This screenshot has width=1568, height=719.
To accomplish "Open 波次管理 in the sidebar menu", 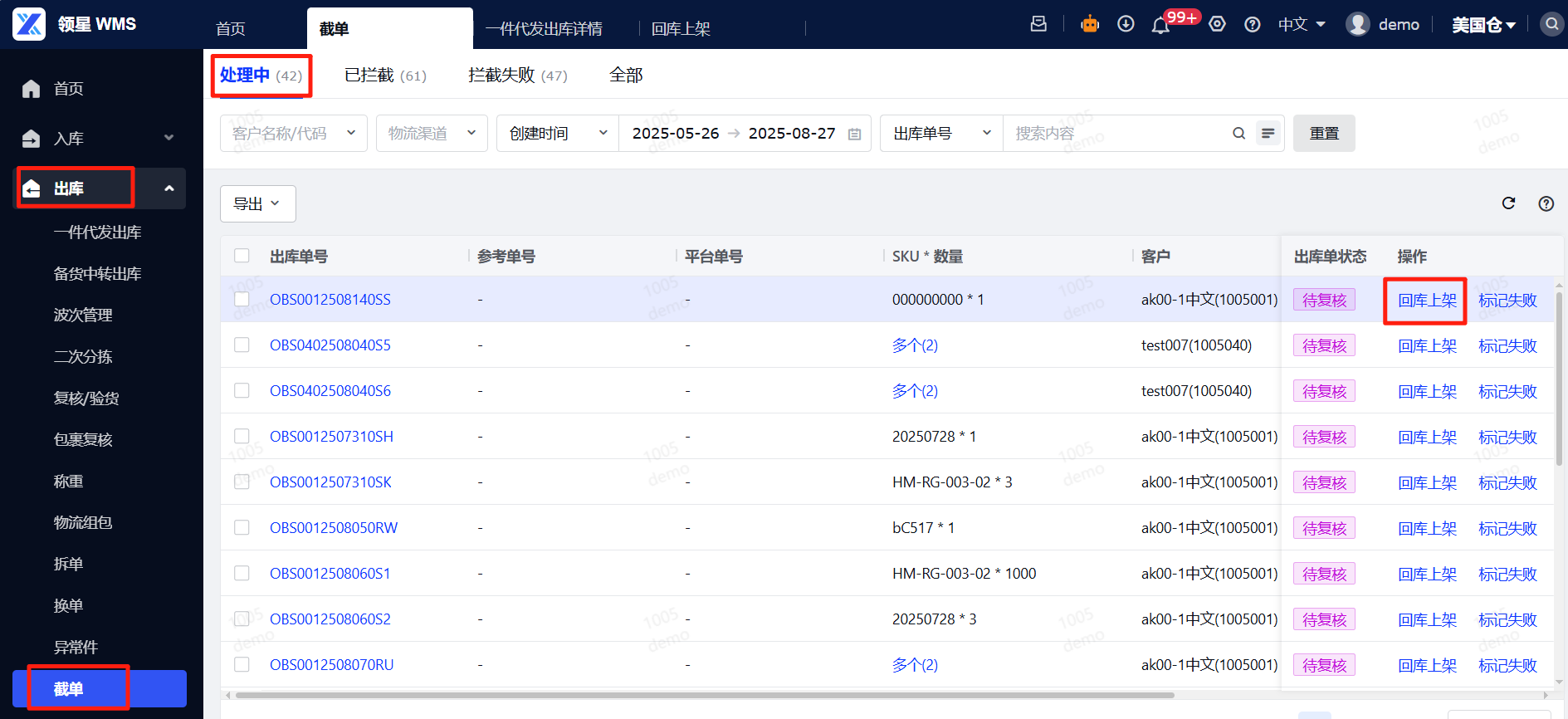I will coord(83,315).
